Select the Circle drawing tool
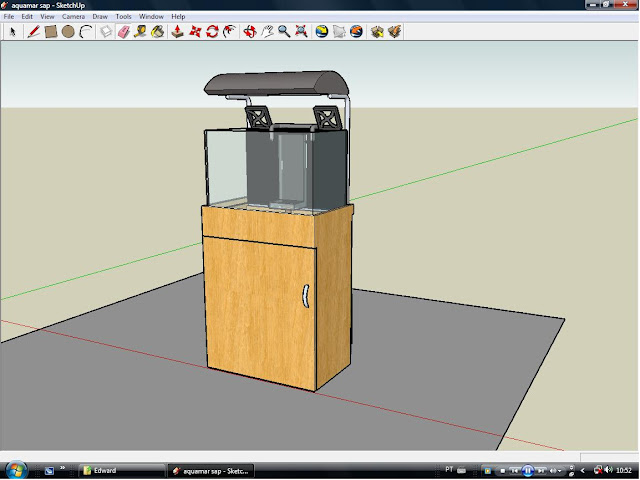Image resolution: width=640 pixels, height=480 pixels. pyautogui.click(x=68, y=31)
